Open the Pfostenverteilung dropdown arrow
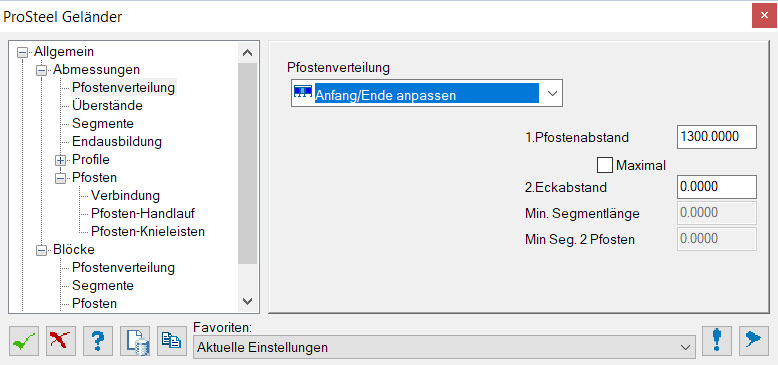The height and width of the screenshot is (365, 778). point(552,93)
